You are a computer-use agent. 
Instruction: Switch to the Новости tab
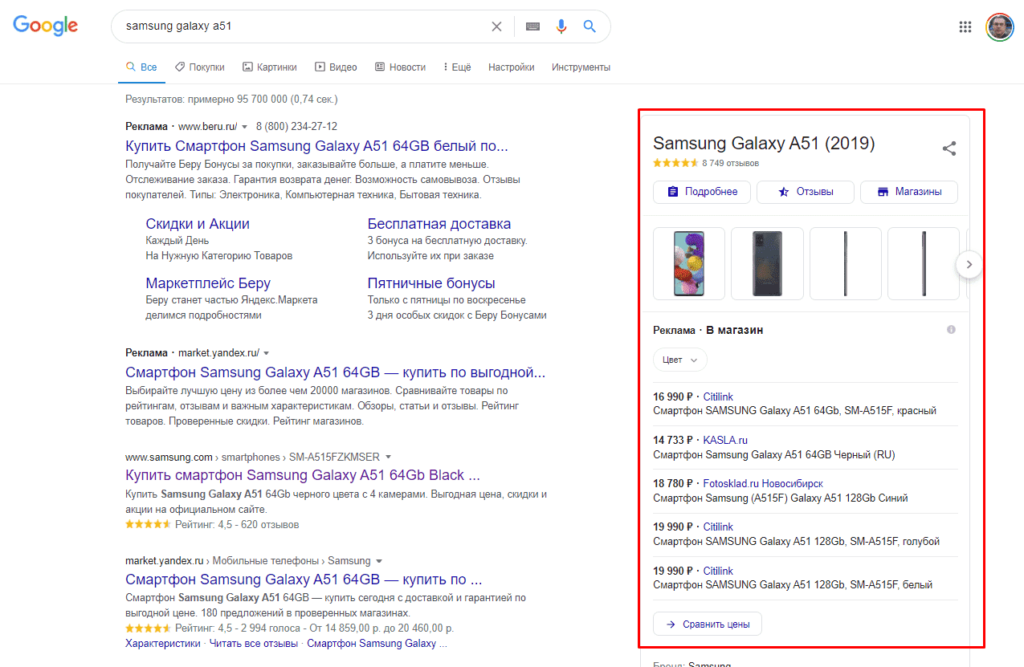click(400, 67)
